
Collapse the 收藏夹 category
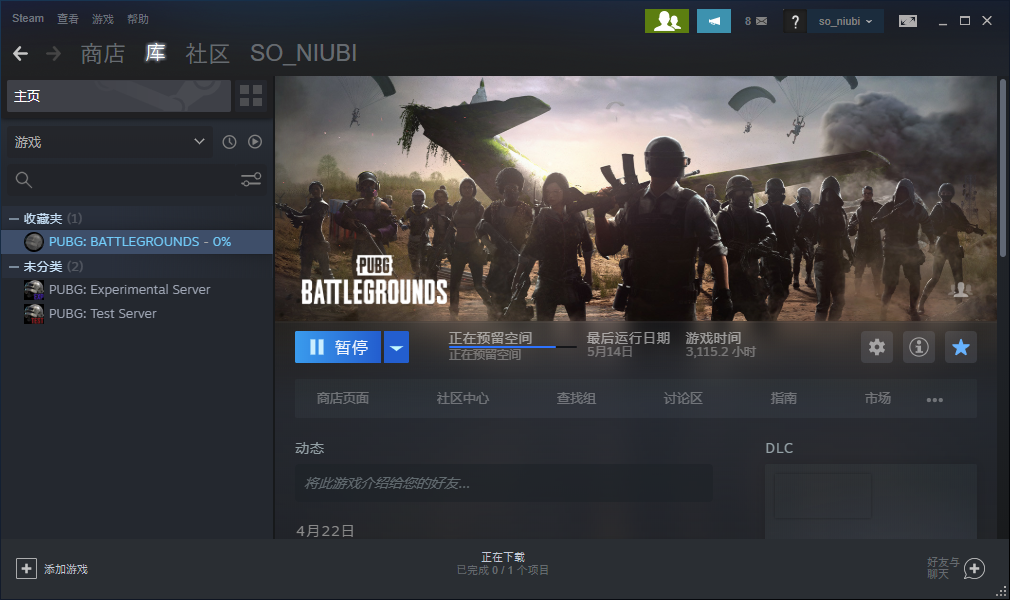[x=14, y=219]
